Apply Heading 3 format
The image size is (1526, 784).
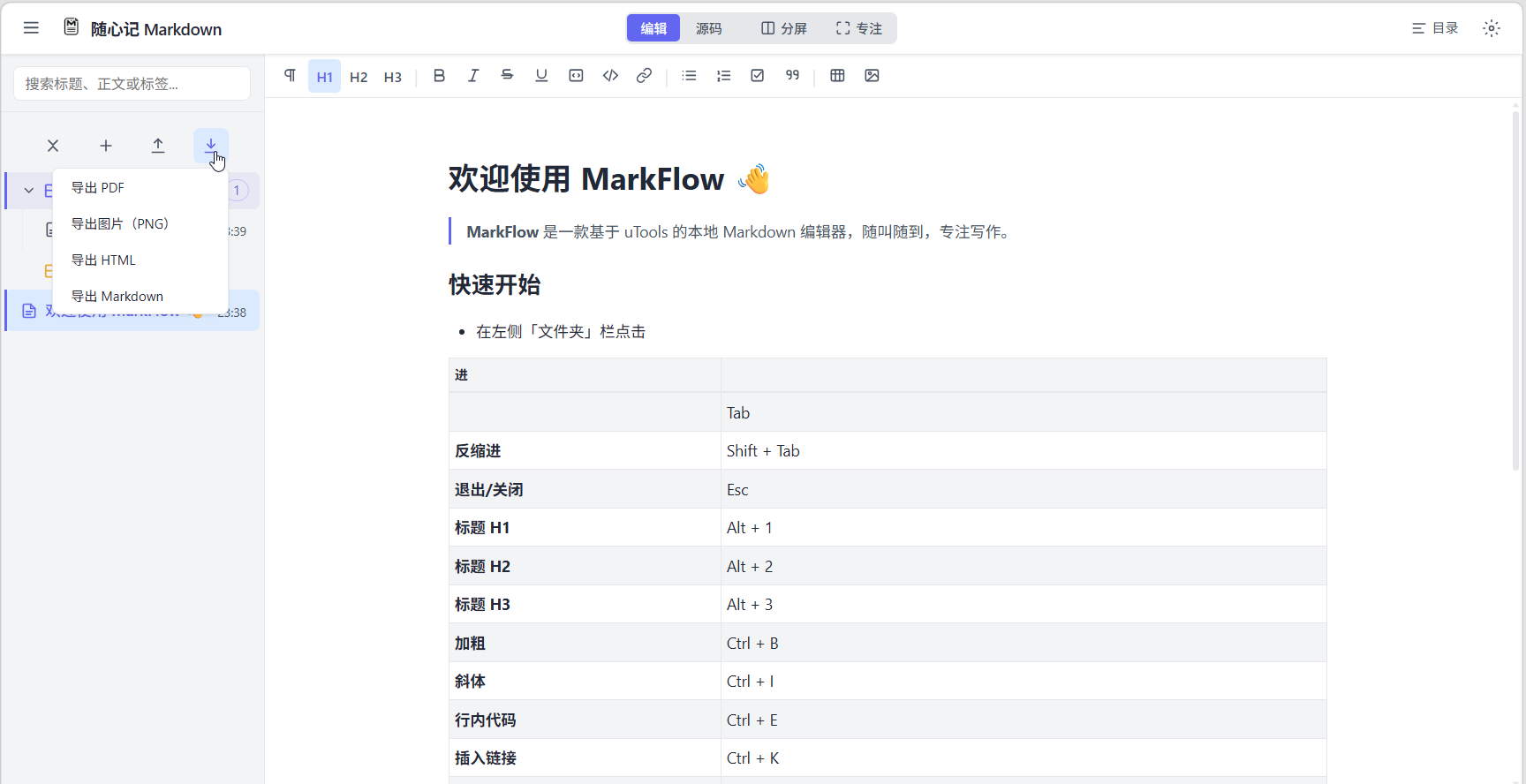pyautogui.click(x=393, y=77)
